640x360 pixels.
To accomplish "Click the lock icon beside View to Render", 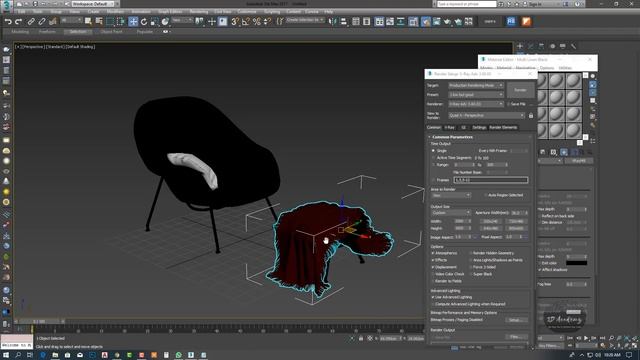I will point(531,116).
